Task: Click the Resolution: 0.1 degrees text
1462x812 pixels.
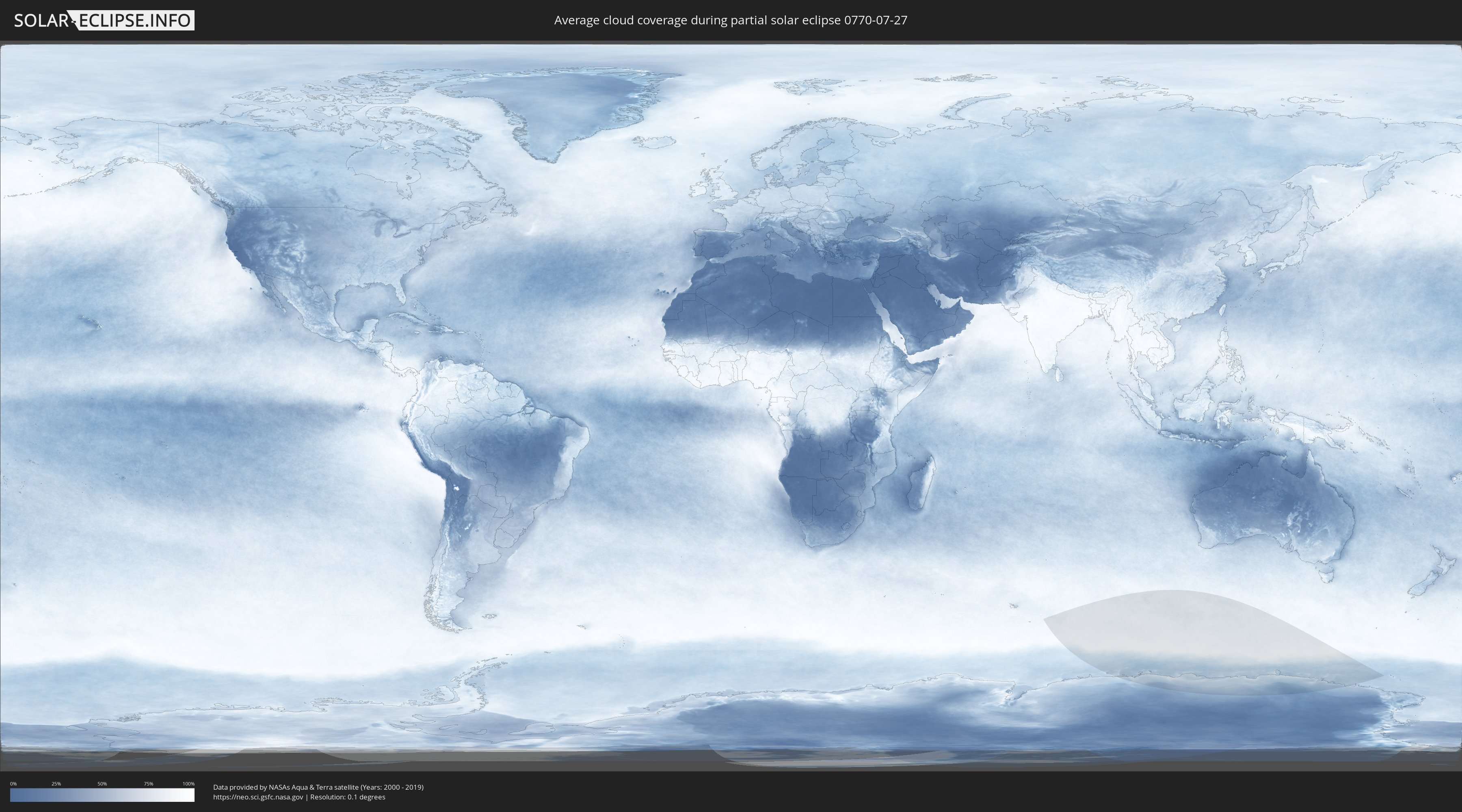Action: tap(347, 797)
